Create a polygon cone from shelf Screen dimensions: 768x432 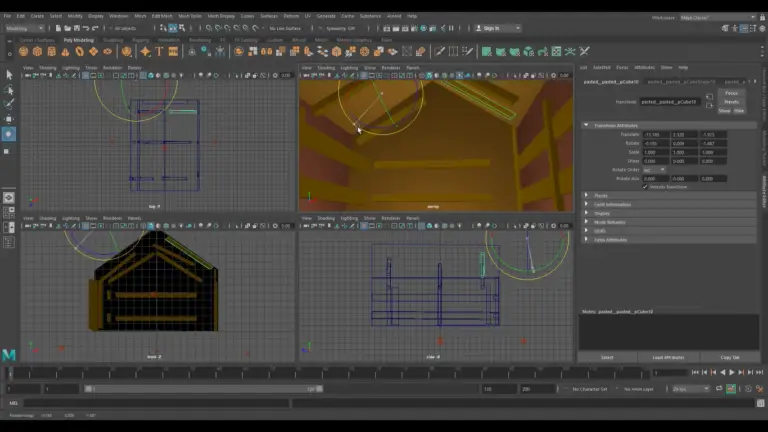point(65,51)
